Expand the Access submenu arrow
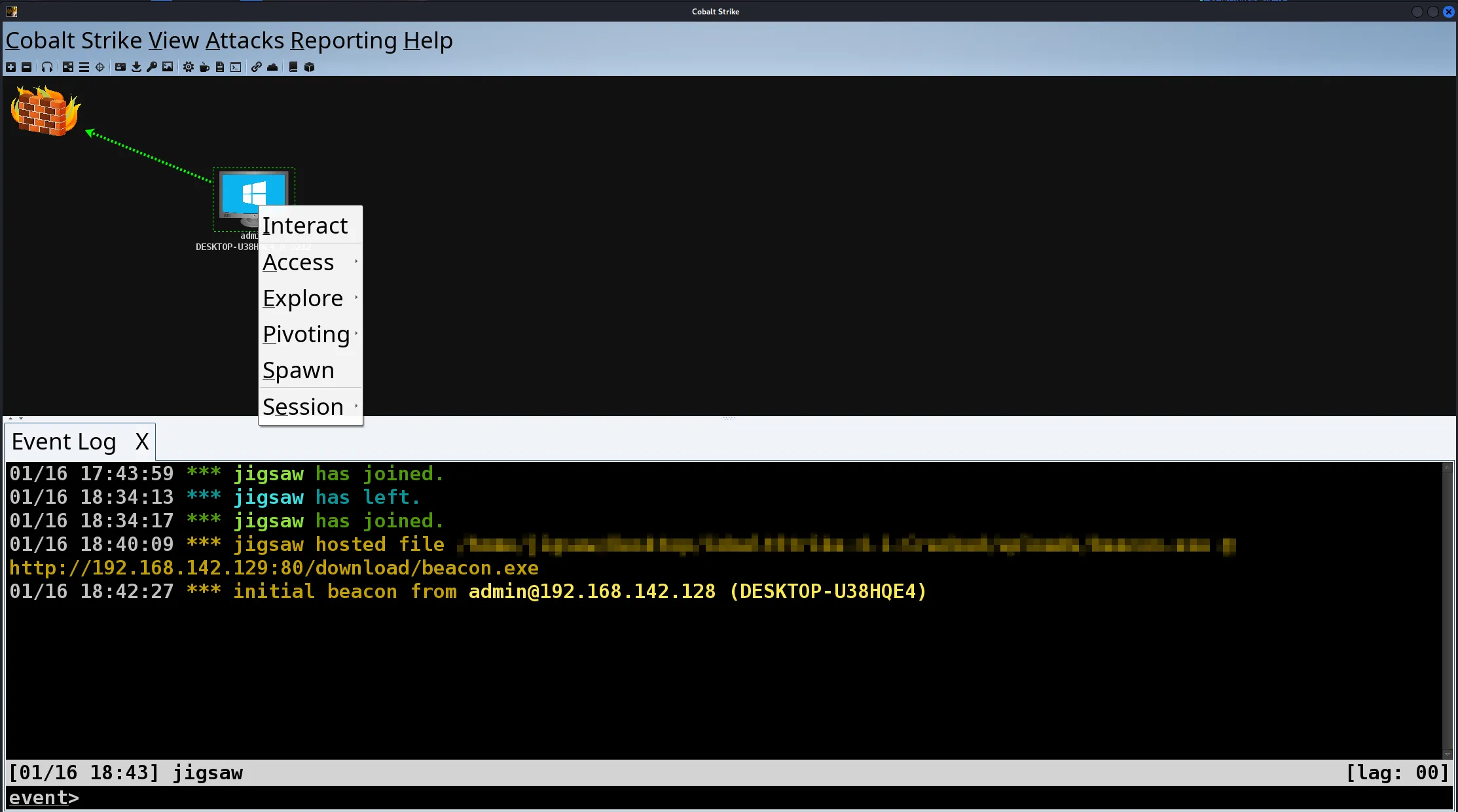The width and height of the screenshot is (1458, 812). pos(356,262)
